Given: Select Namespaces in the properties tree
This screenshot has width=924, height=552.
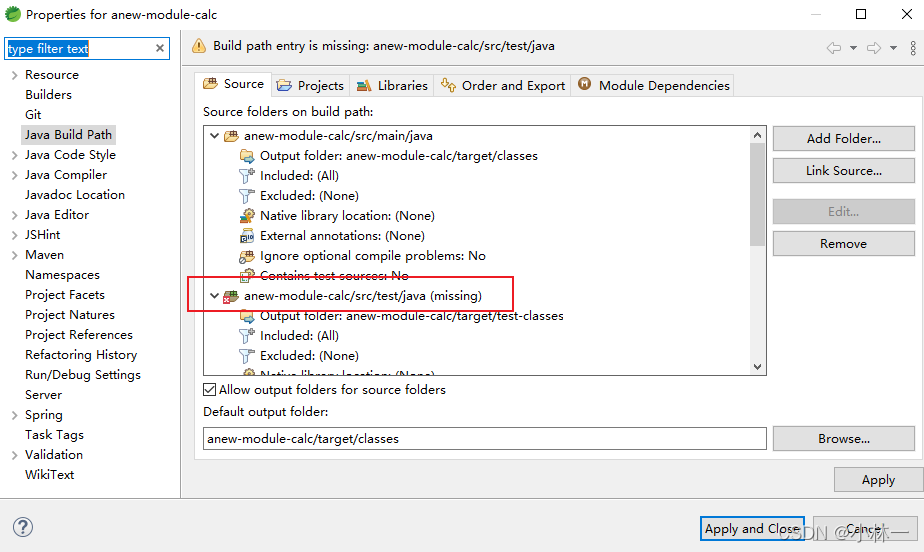Looking at the screenshot, I should 62,275.
